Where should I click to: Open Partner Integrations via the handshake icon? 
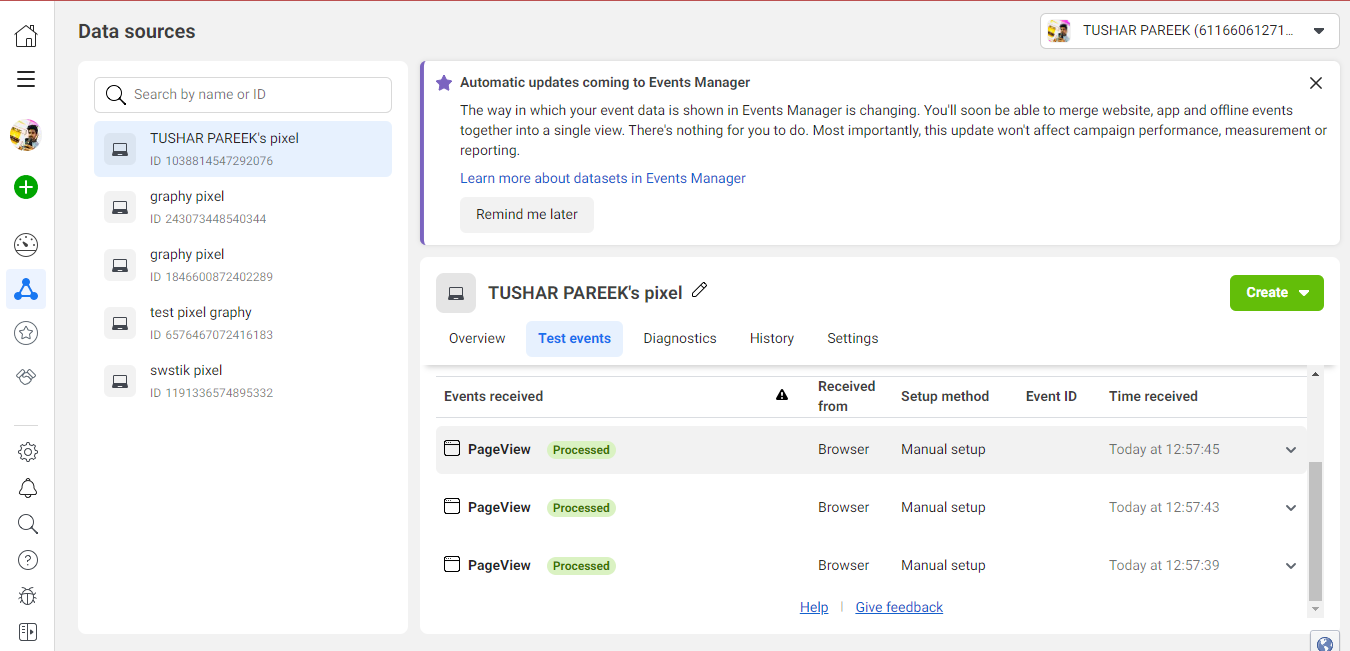click(26, 376)
